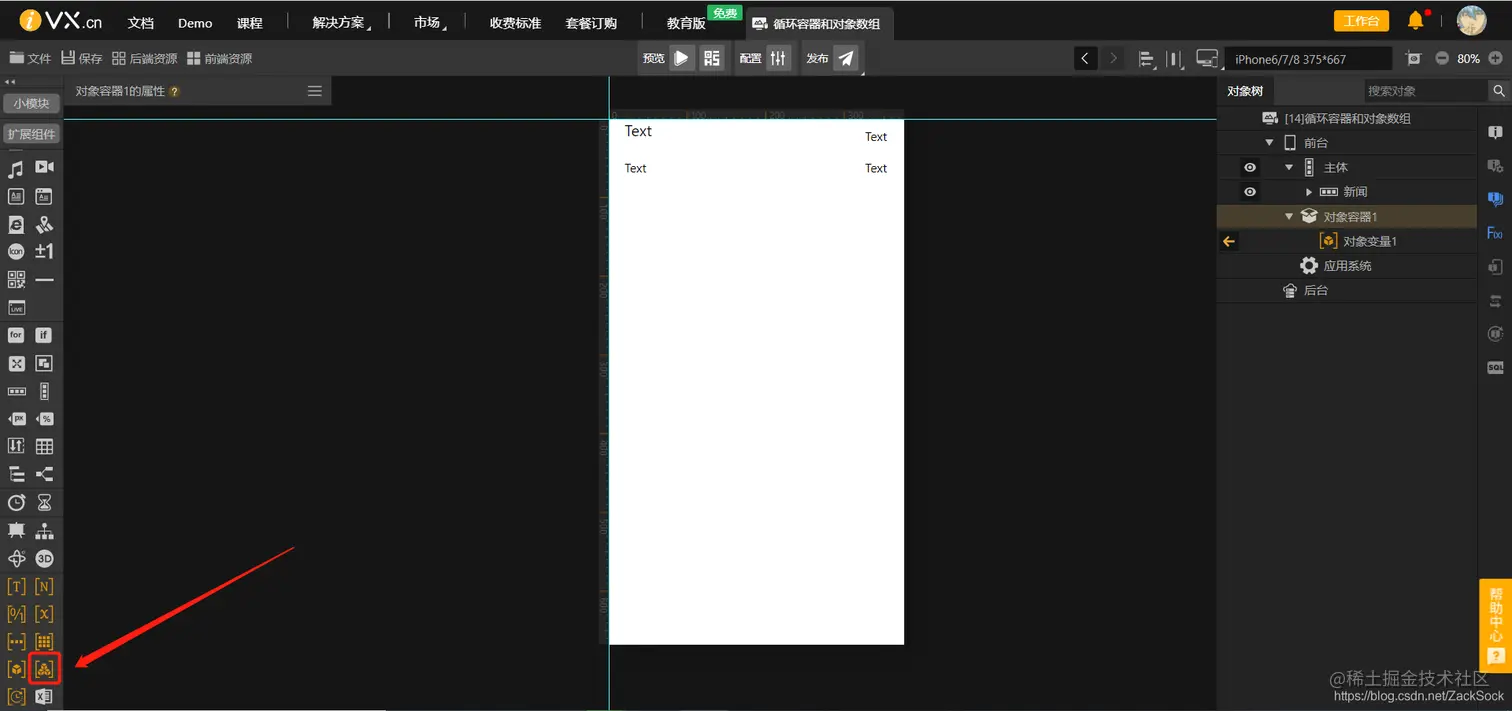Click the search objects magnifier icon
Screen dimensions: 1512x711
[x=1499, y=91]
